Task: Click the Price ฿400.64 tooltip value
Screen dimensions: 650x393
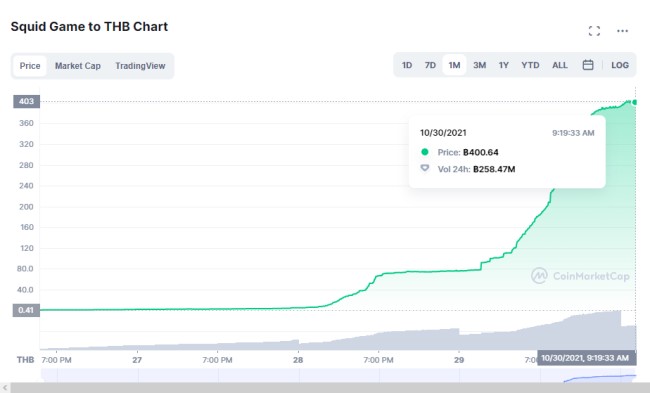Action: click(x=481, y=152)
